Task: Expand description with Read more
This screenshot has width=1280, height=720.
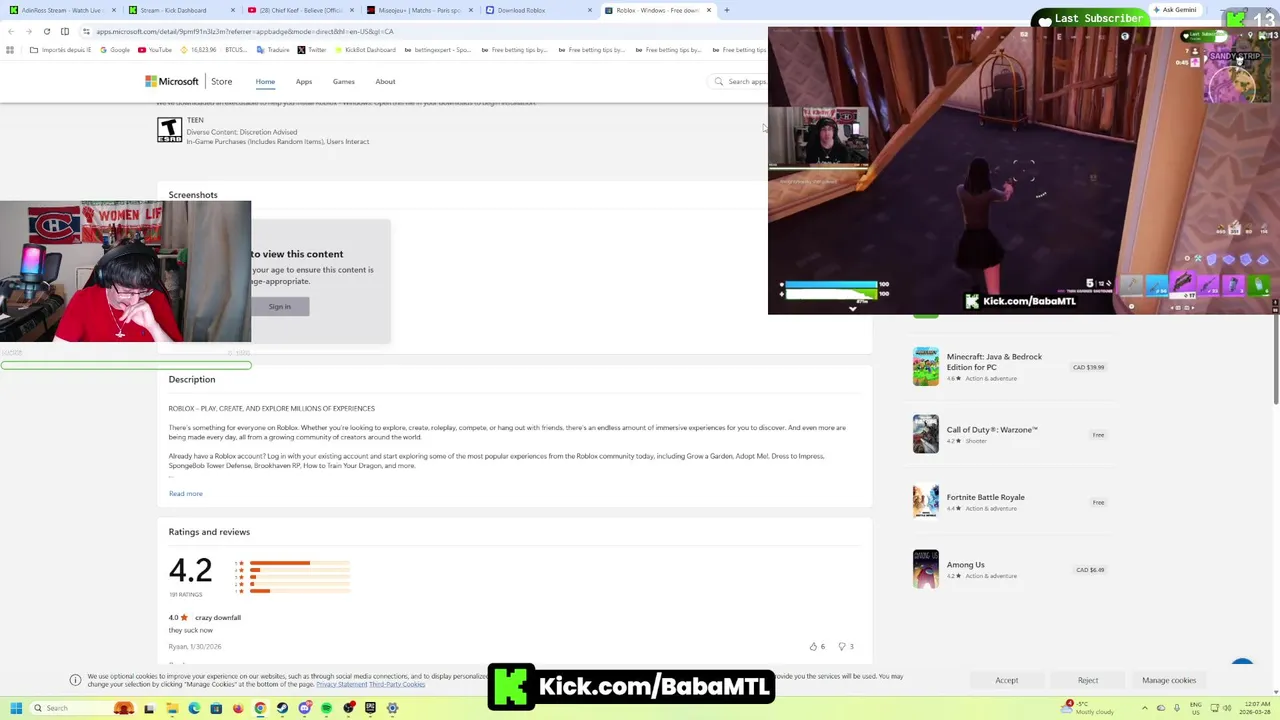Action: click(185, 494)
